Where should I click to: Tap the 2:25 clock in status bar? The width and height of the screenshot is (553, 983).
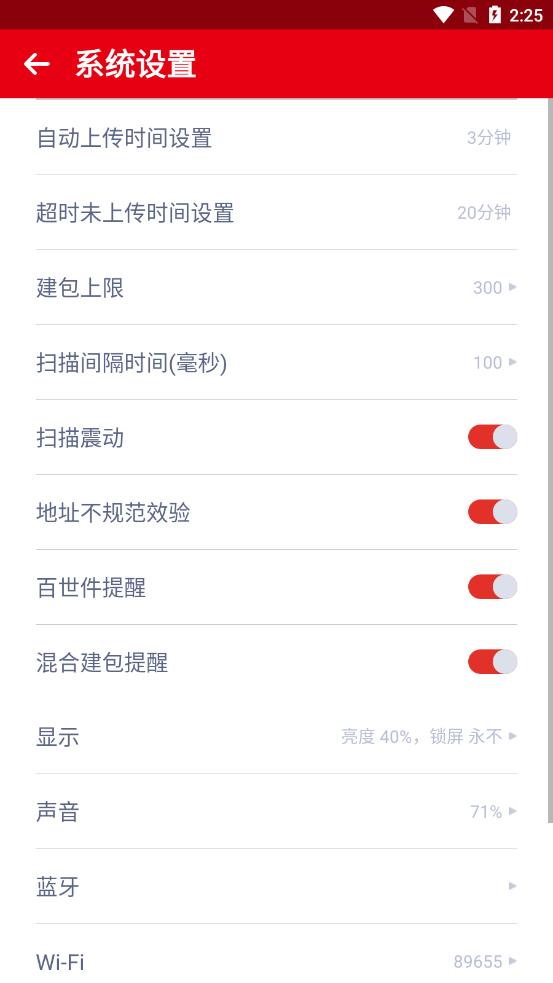point(525,15)
